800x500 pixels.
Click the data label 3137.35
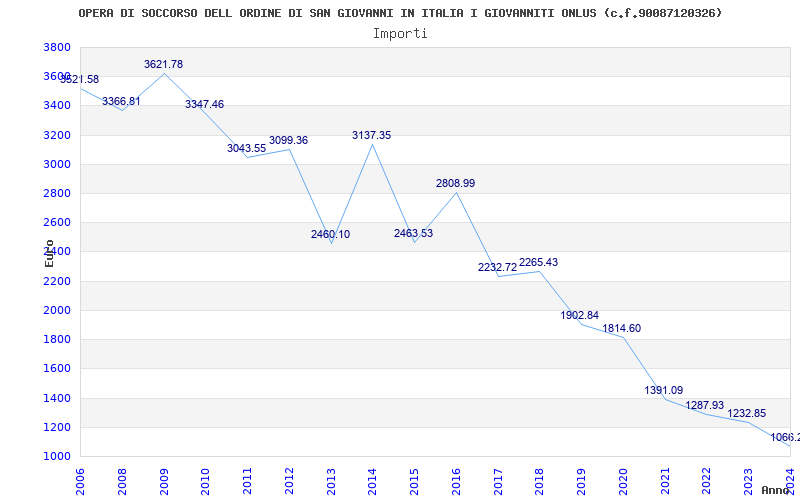coord(371,135)
